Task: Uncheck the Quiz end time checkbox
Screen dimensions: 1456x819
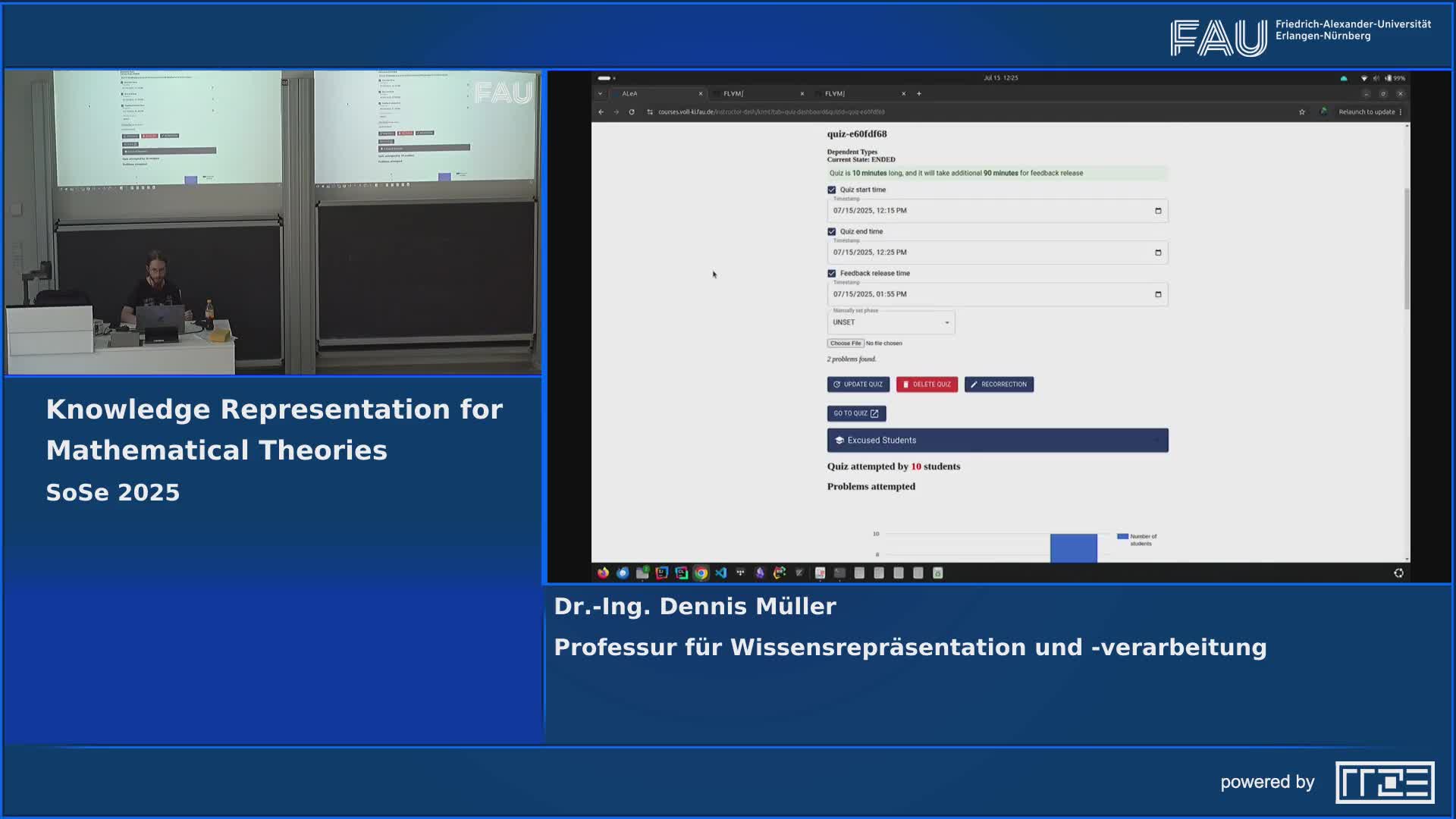Action: click(x=831, y=231)
